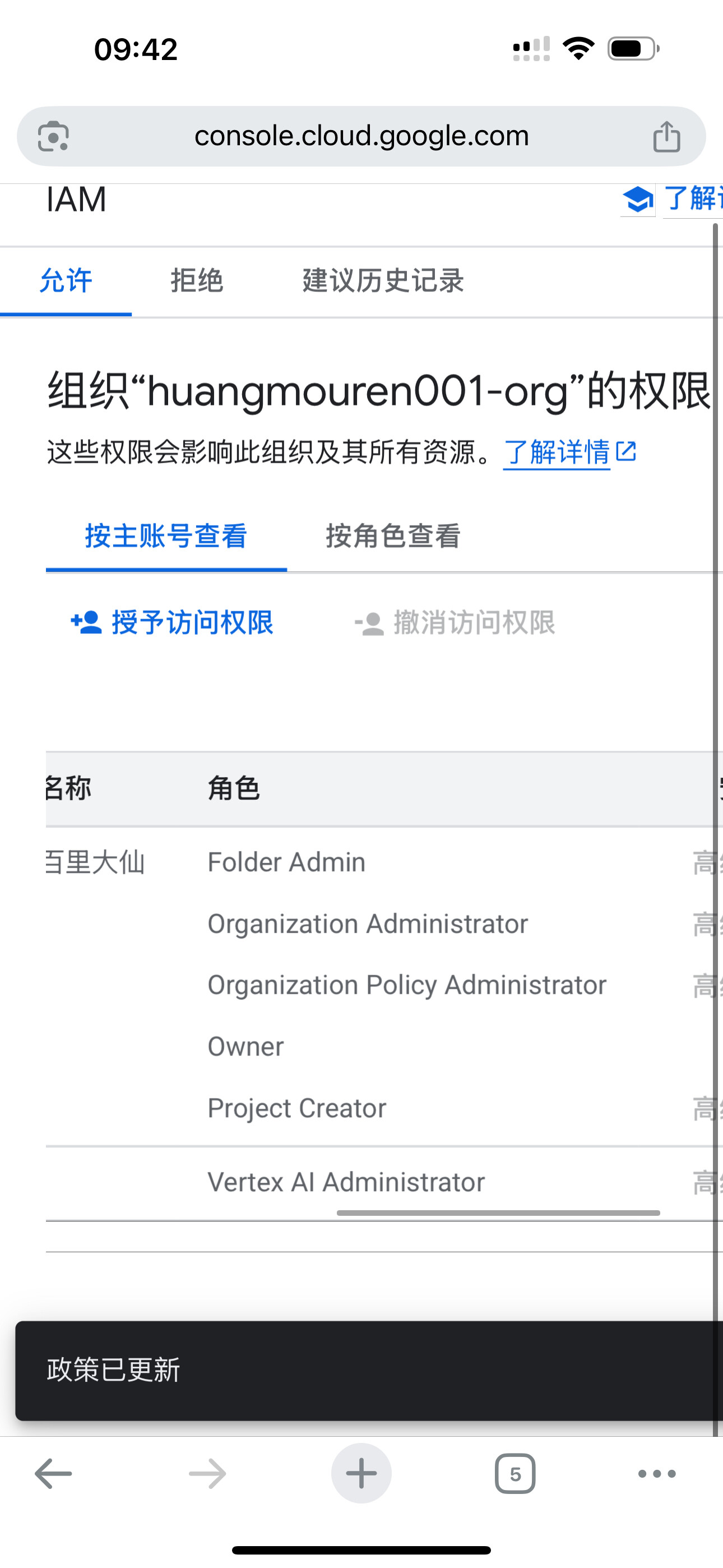
Task: Click the 角色 column header
Action: [234, 789]
